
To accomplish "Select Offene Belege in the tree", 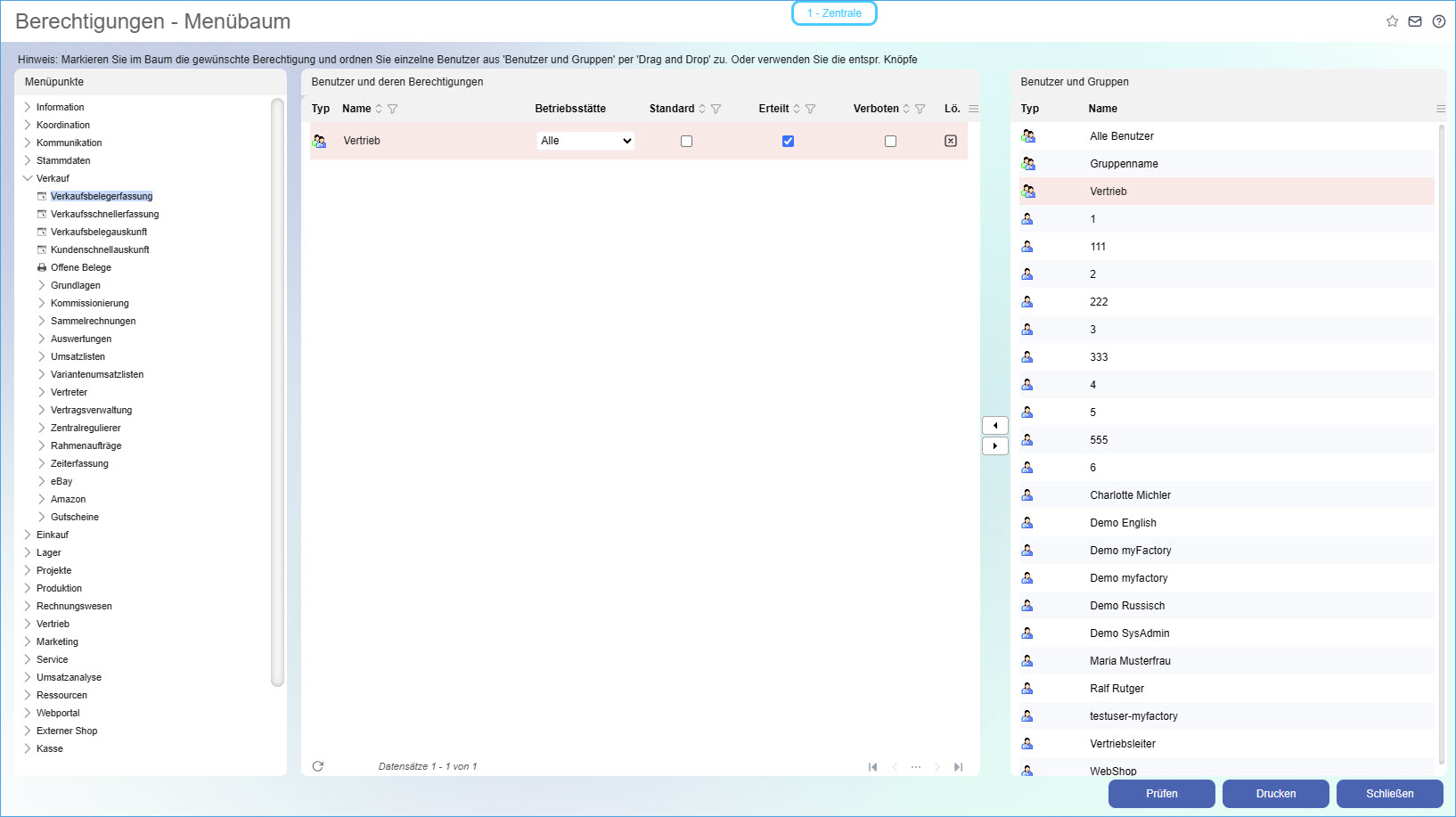I will (81, 267).
